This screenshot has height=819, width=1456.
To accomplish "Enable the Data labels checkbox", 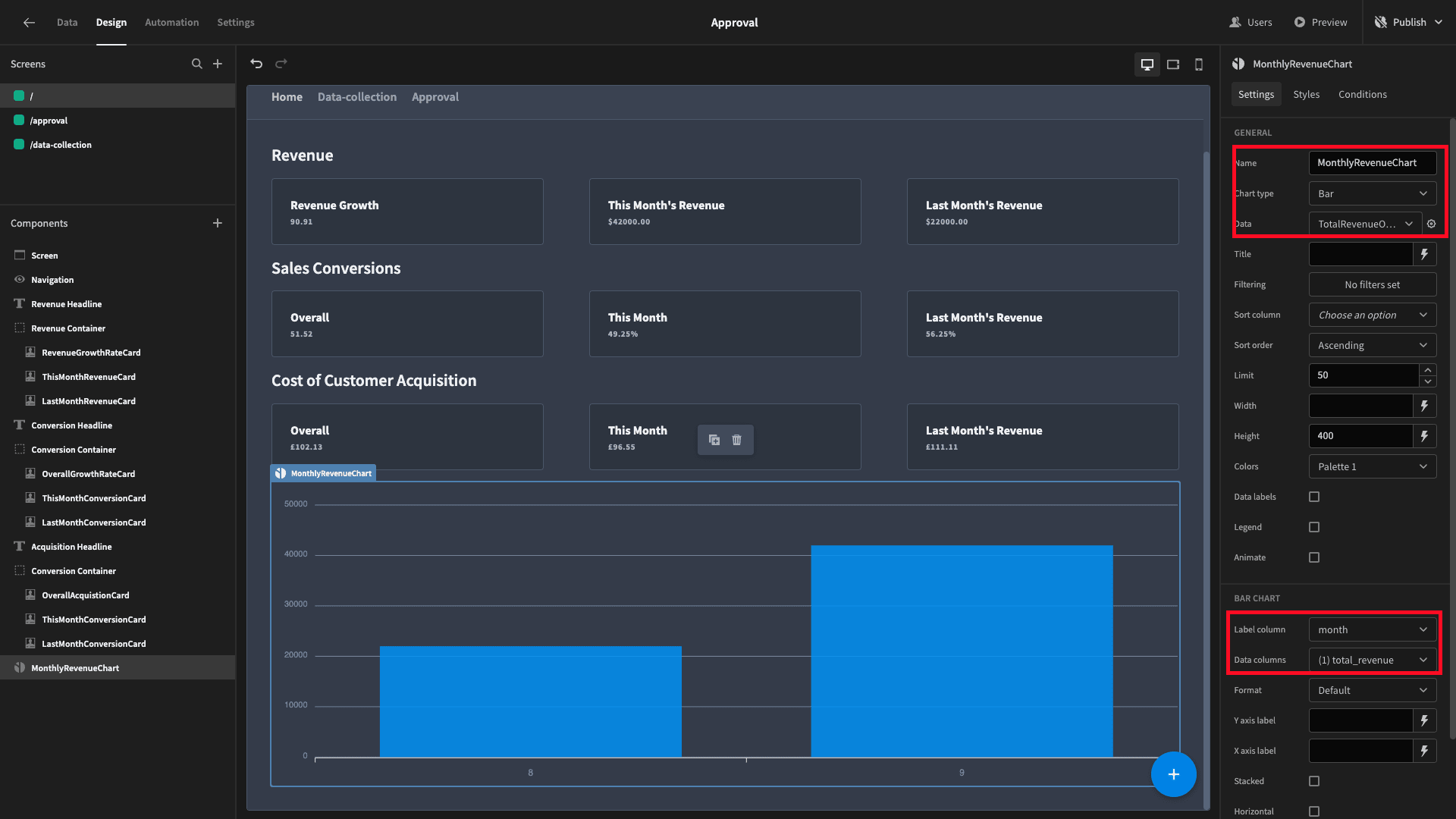I will point(1314,497).
